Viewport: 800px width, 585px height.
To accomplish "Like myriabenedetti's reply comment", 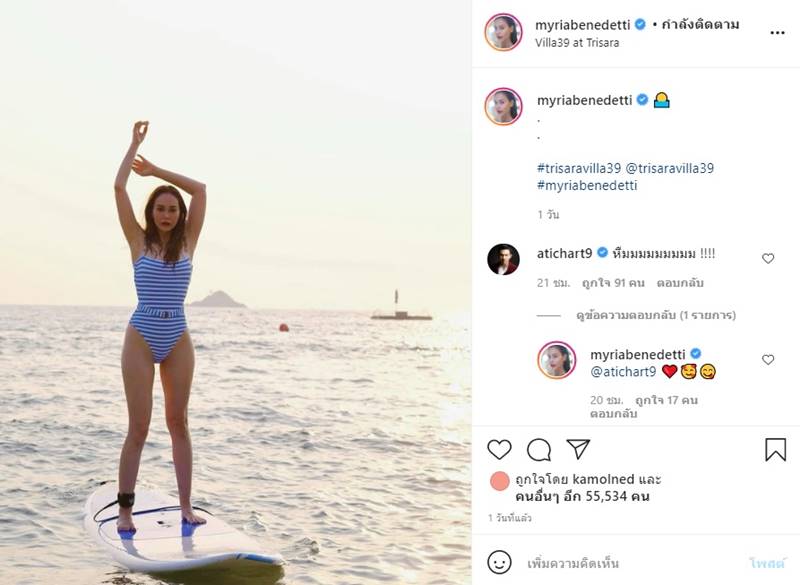I will point(768,359).
